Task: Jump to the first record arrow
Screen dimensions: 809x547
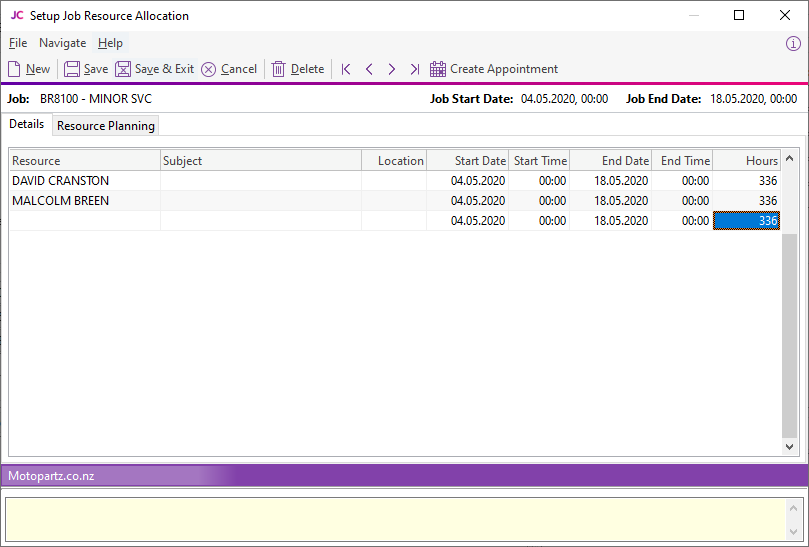Action: [346, 69]
